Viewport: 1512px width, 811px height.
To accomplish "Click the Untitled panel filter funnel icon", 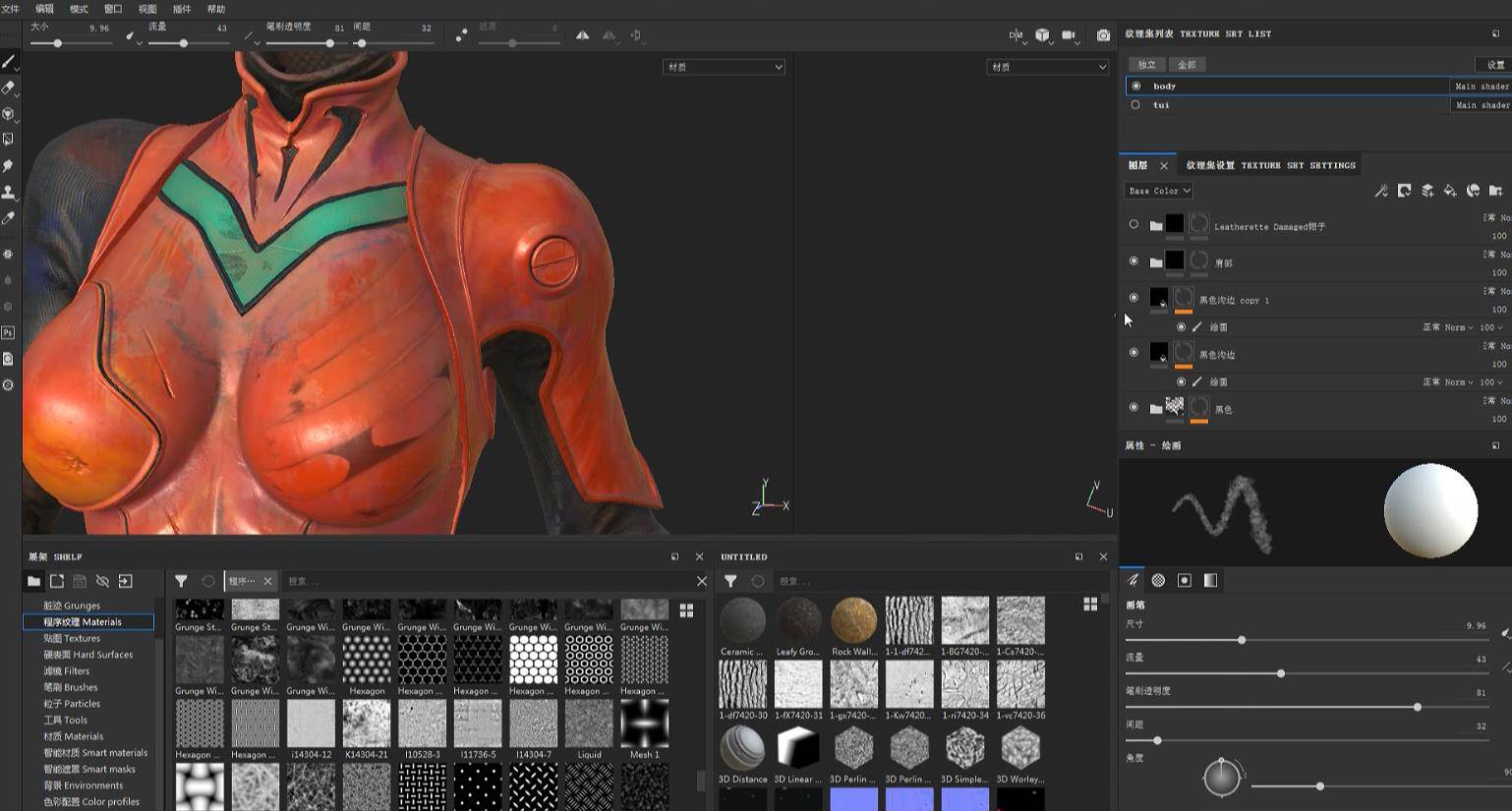I will [x=730, y=581].
